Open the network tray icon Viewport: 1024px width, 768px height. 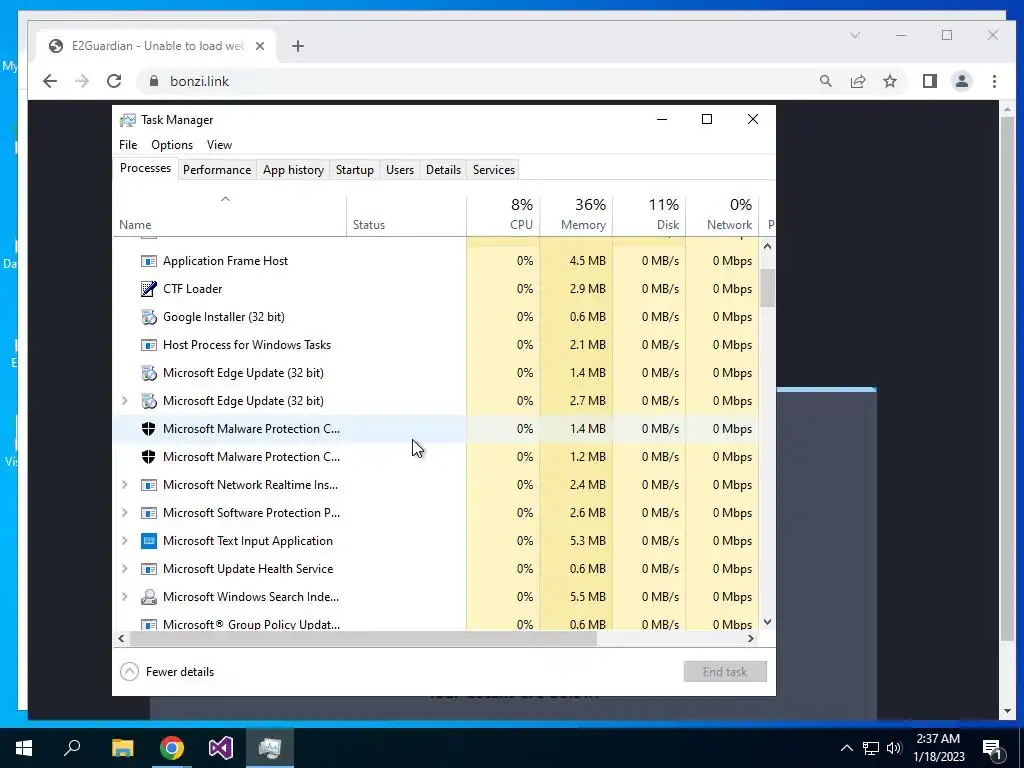click(871, 748)
